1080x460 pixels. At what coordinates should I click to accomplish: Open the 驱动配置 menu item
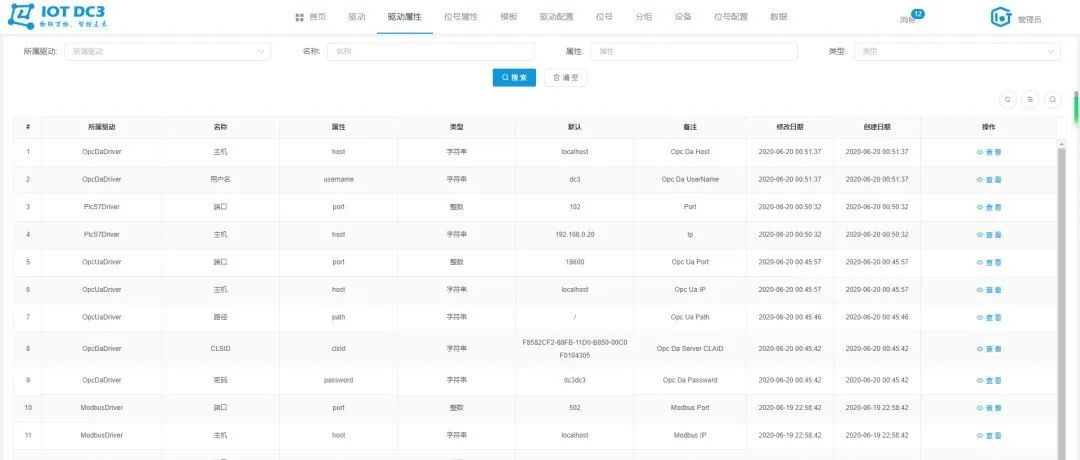[x=557, y=17]
